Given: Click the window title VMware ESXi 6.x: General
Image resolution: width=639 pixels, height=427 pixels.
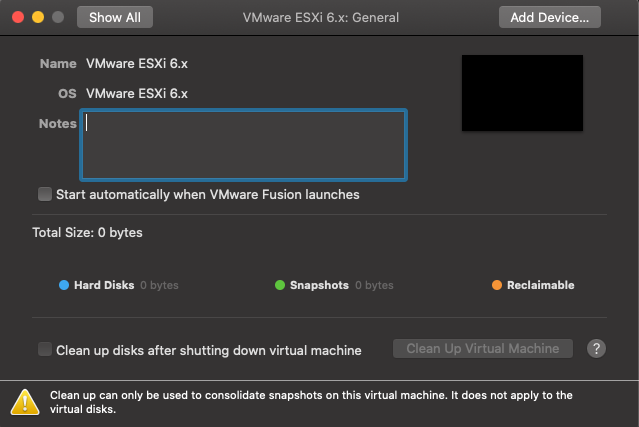Looking at the screenshot, I should pyautogui.click(x=321, y=18).
